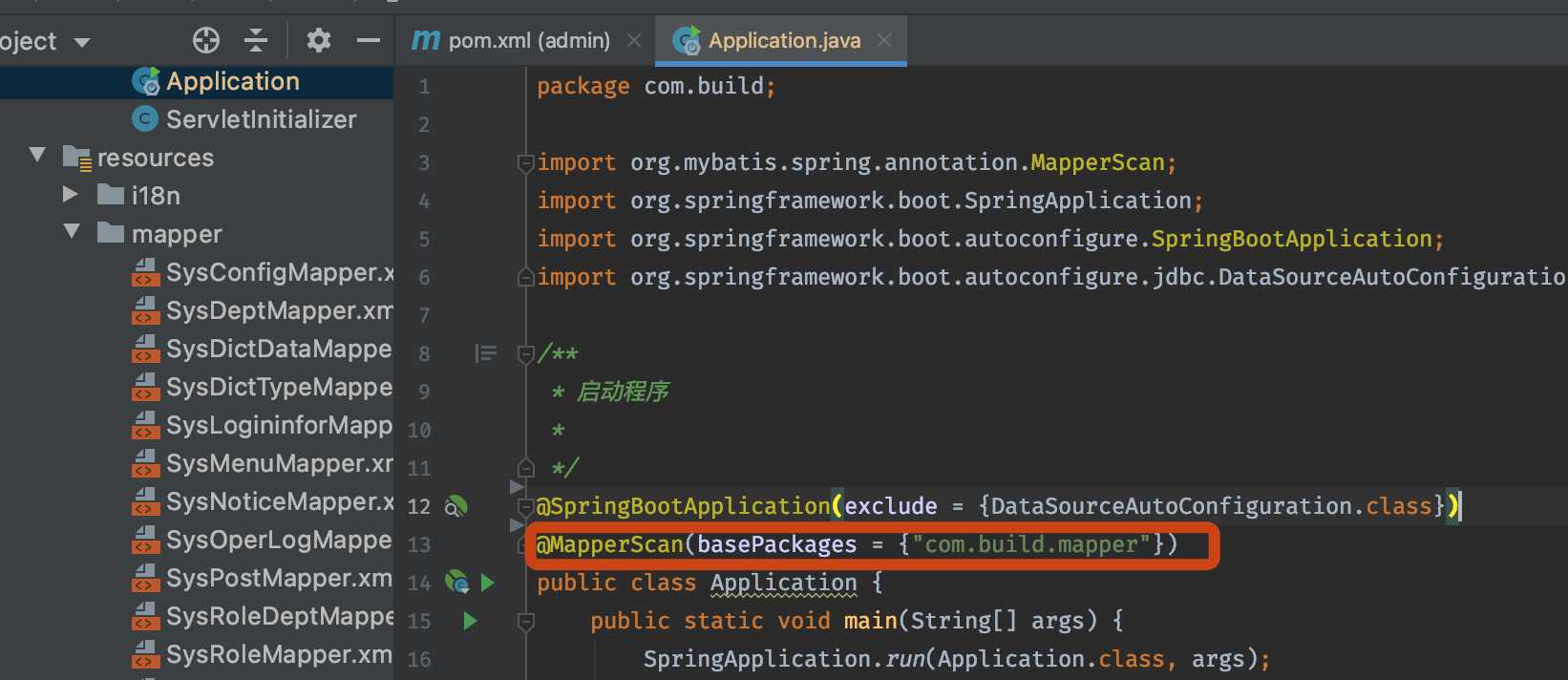Click fold end marker on line 11
The height and width of the screenshot is (680, 1568).
(x=525, y=468)
